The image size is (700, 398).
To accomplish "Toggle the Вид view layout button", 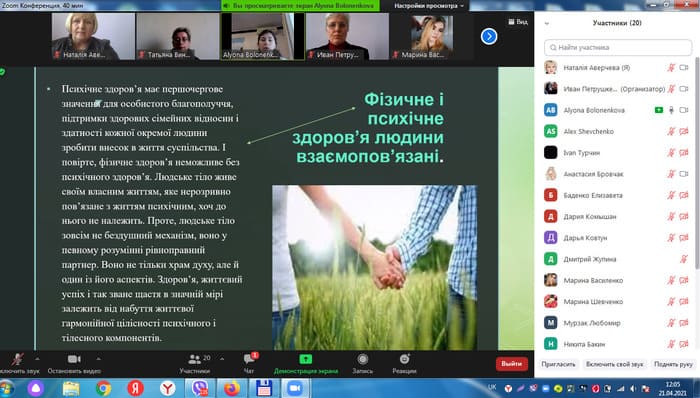I will [x=518, y=21].
